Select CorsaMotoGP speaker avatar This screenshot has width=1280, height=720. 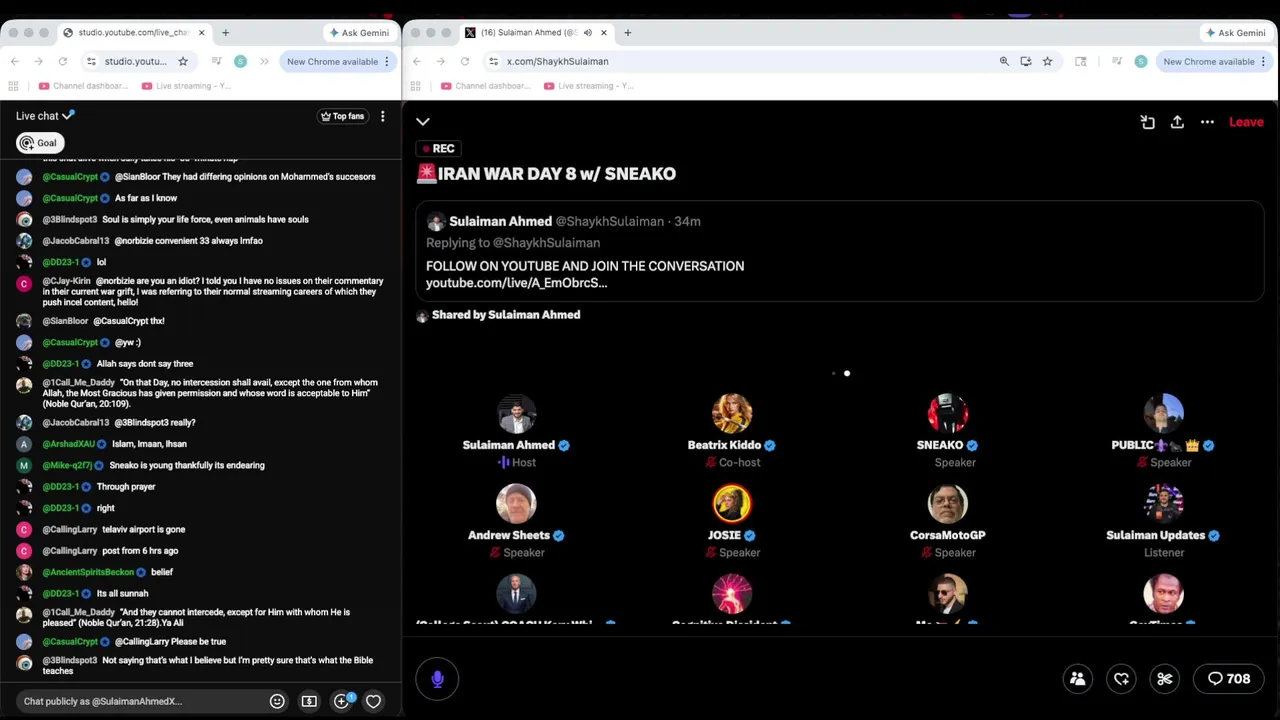point(948,504)
